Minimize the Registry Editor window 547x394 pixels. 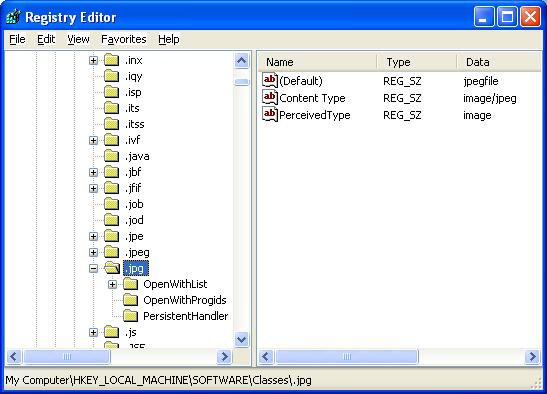pyautogui.click(x=484, y=16)
